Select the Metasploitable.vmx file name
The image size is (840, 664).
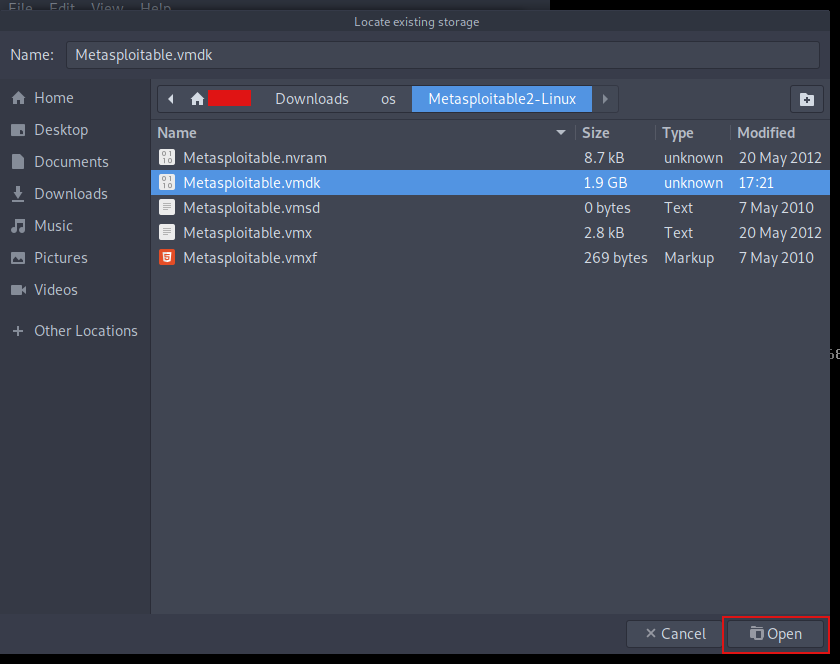pos(248,233)
